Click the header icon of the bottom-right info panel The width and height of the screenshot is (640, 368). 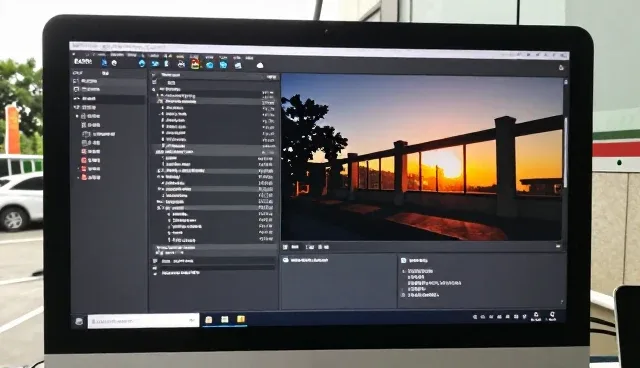[404, 260]
